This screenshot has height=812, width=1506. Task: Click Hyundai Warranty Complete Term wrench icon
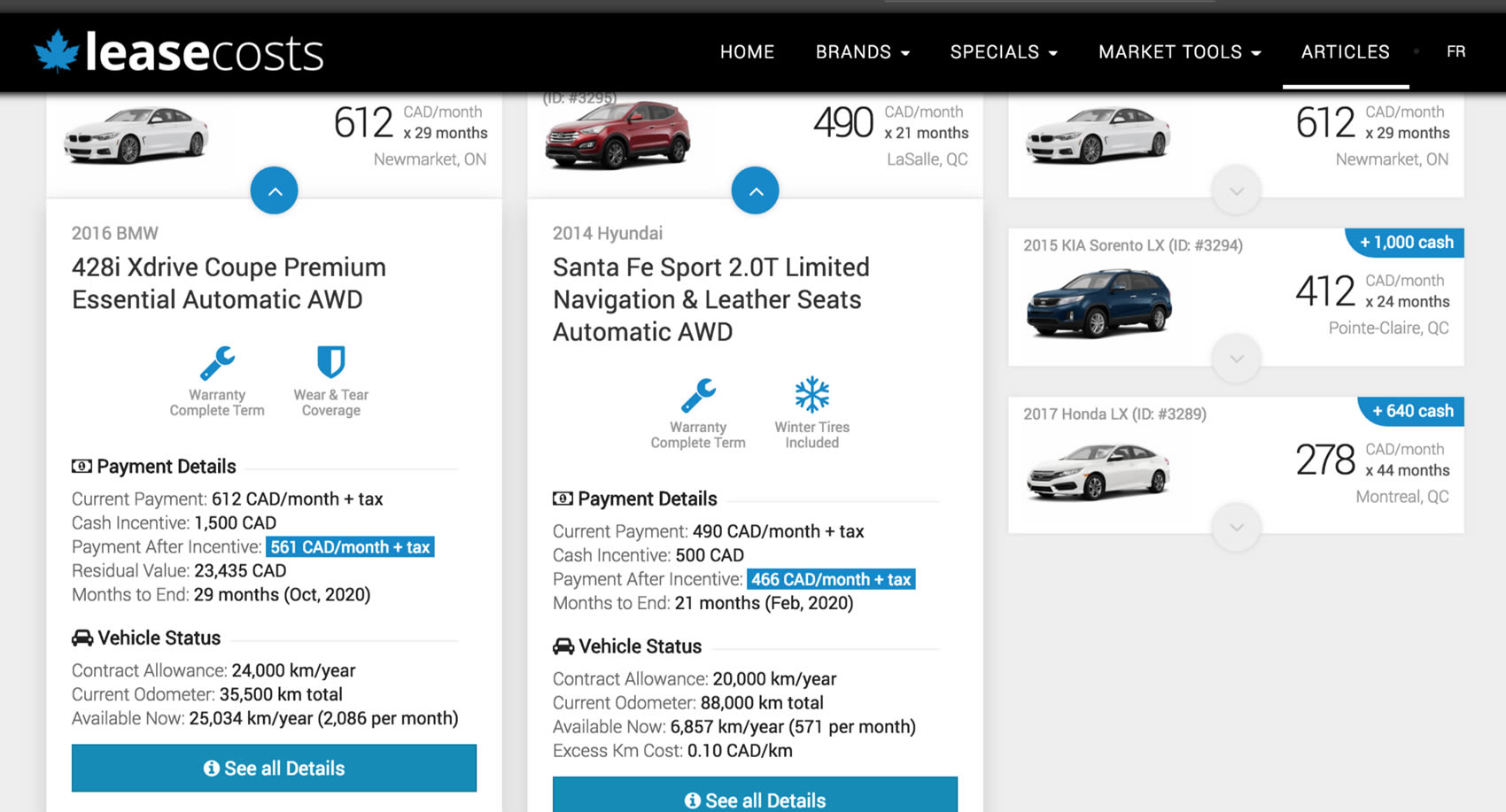click(x=698, y=396)
